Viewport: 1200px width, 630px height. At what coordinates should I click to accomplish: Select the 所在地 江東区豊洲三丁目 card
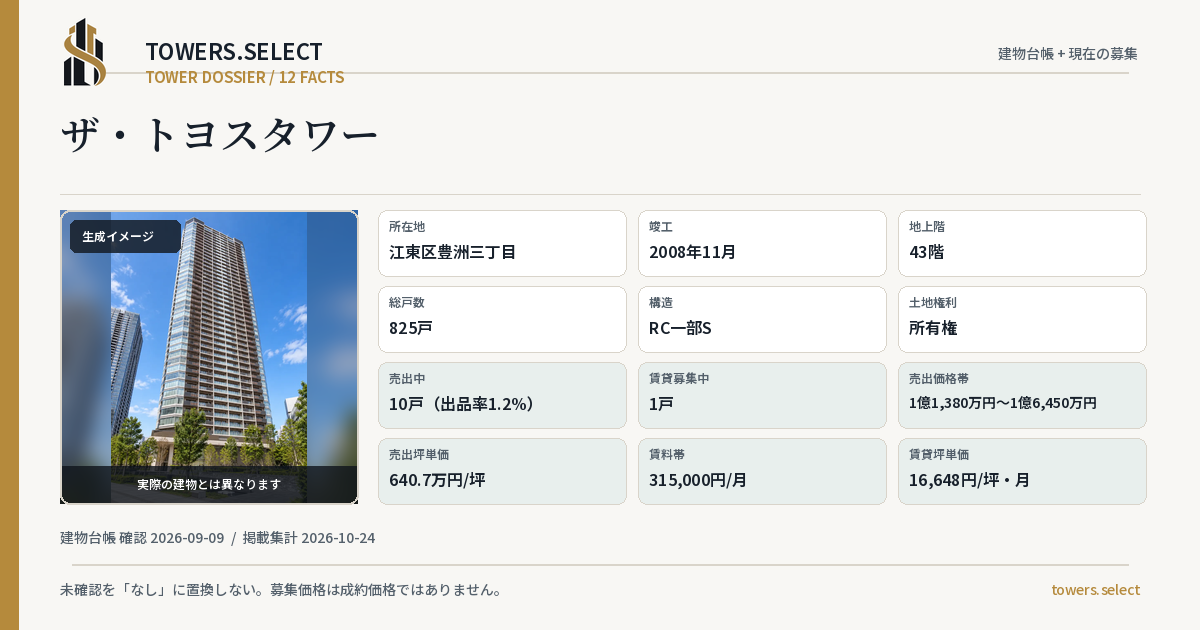tap(502, 243)
